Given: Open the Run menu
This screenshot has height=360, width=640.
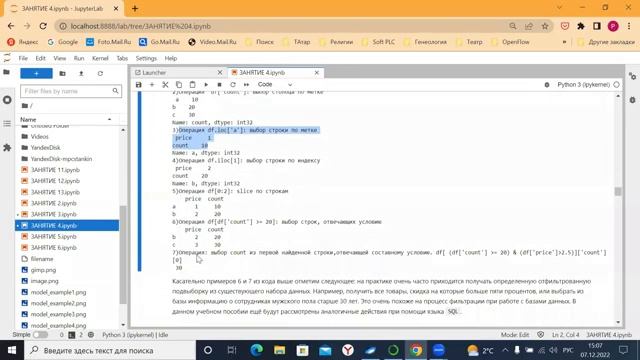Looking at the screenshot, I should pyautogui.click(x=79, y=58).
